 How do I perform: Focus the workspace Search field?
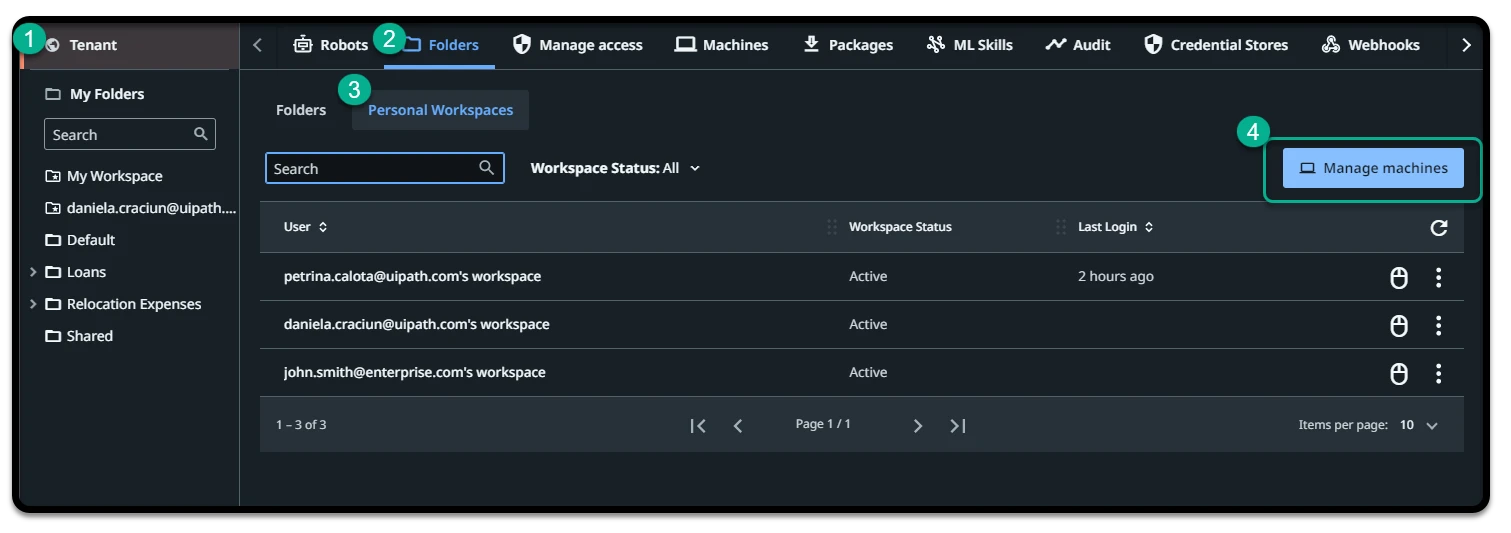click(x=385, y=168)
